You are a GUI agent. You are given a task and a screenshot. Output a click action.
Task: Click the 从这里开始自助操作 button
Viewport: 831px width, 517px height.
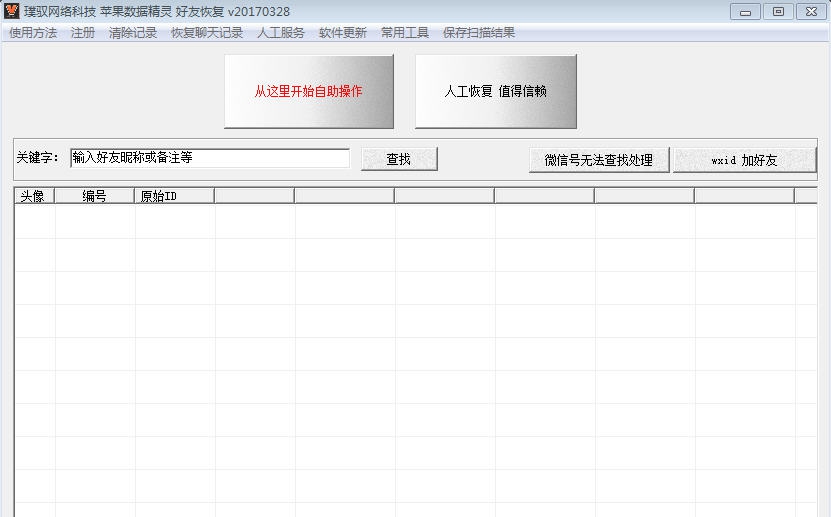tap(308, 91)
